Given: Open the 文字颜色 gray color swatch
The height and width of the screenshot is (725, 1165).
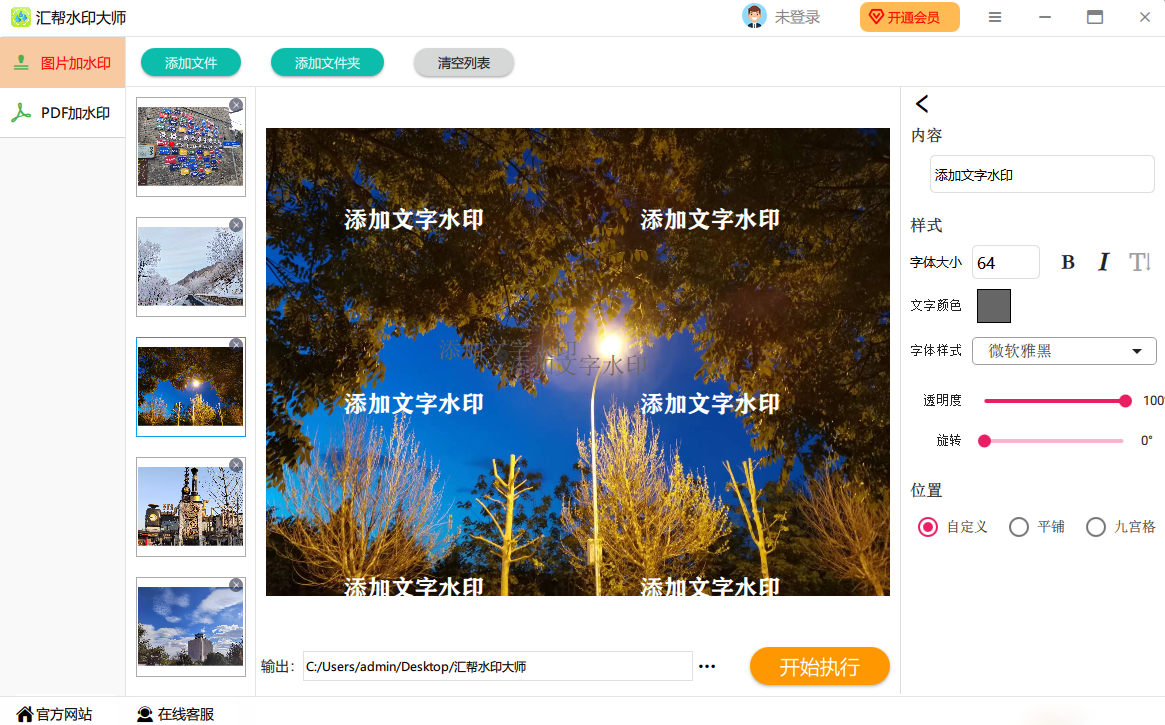Looking at the screenshot, I should click(x=993, y=306).
